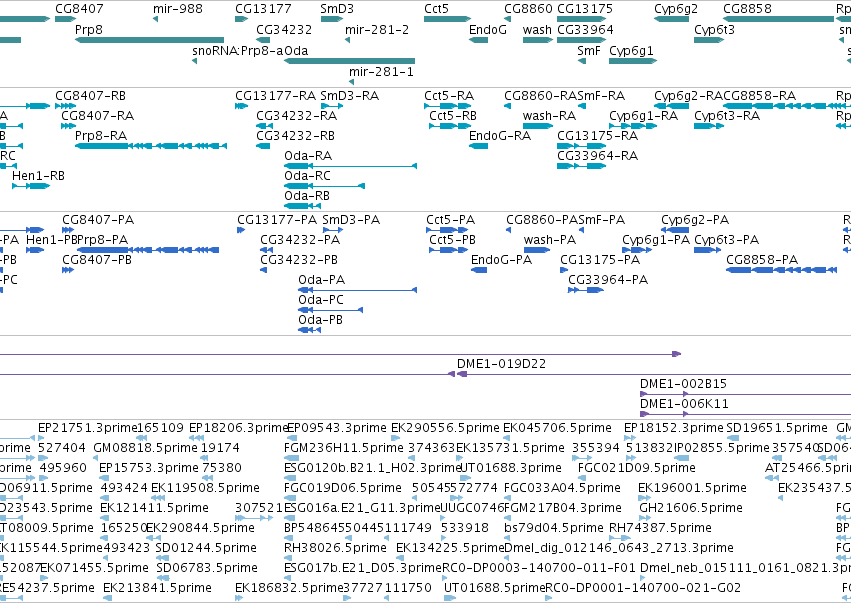Viewport: 851px width, 603px height.
Task: Select the Hen1-RB transcript label
Action: click(x=39, y=175)
